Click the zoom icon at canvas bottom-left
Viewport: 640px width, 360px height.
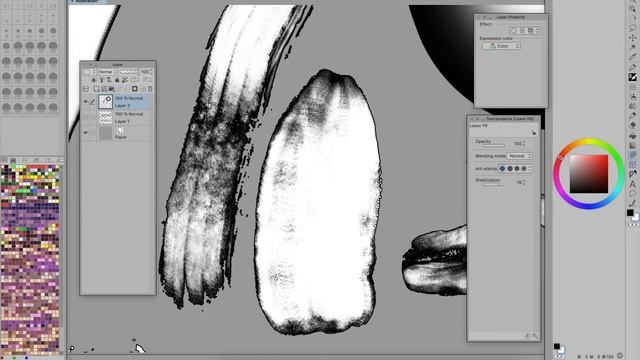72,349
